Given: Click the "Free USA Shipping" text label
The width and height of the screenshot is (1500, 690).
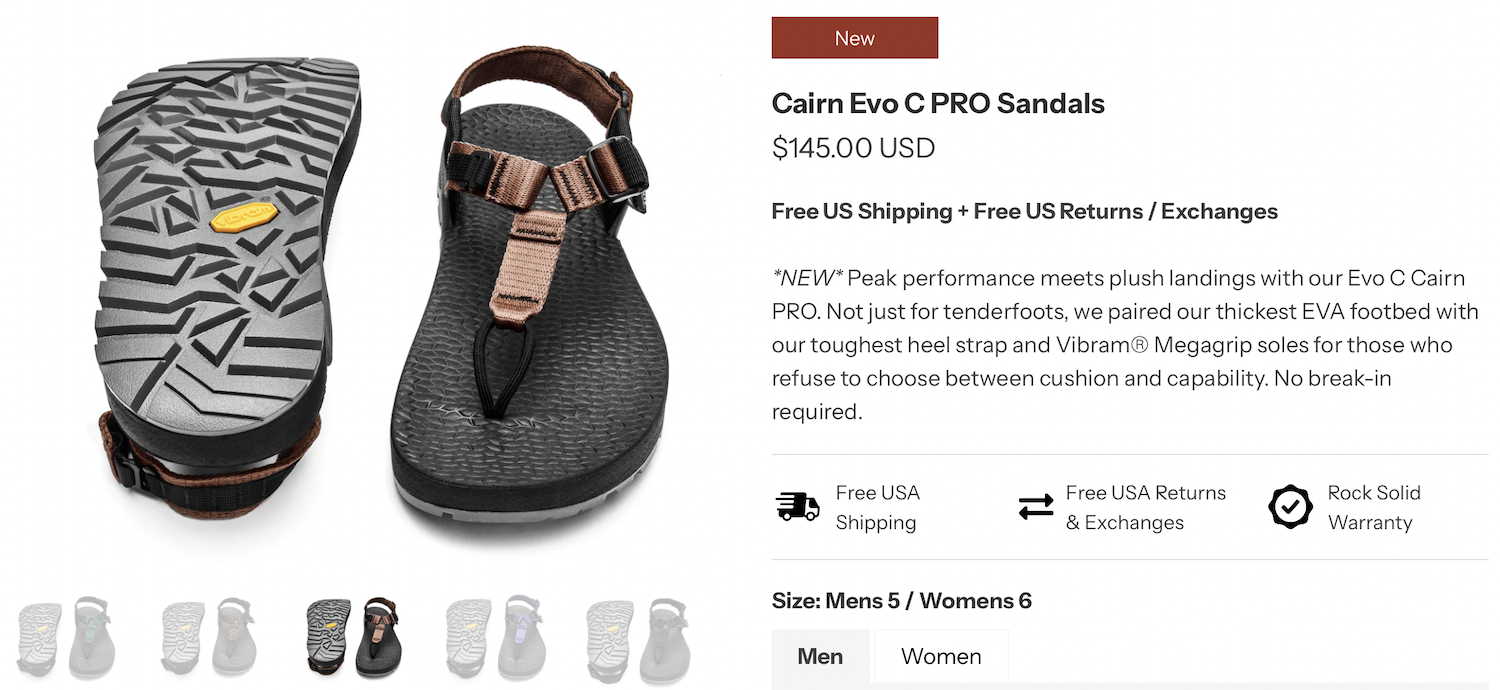Looking at the screenshot, I should click(x=877, y=507).
